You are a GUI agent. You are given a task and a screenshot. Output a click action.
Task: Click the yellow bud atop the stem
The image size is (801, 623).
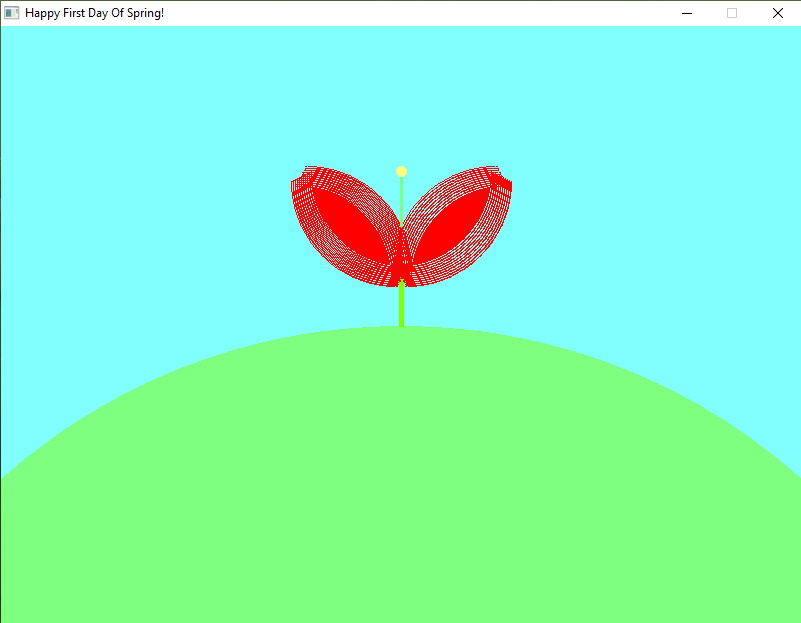pos(401,171)
